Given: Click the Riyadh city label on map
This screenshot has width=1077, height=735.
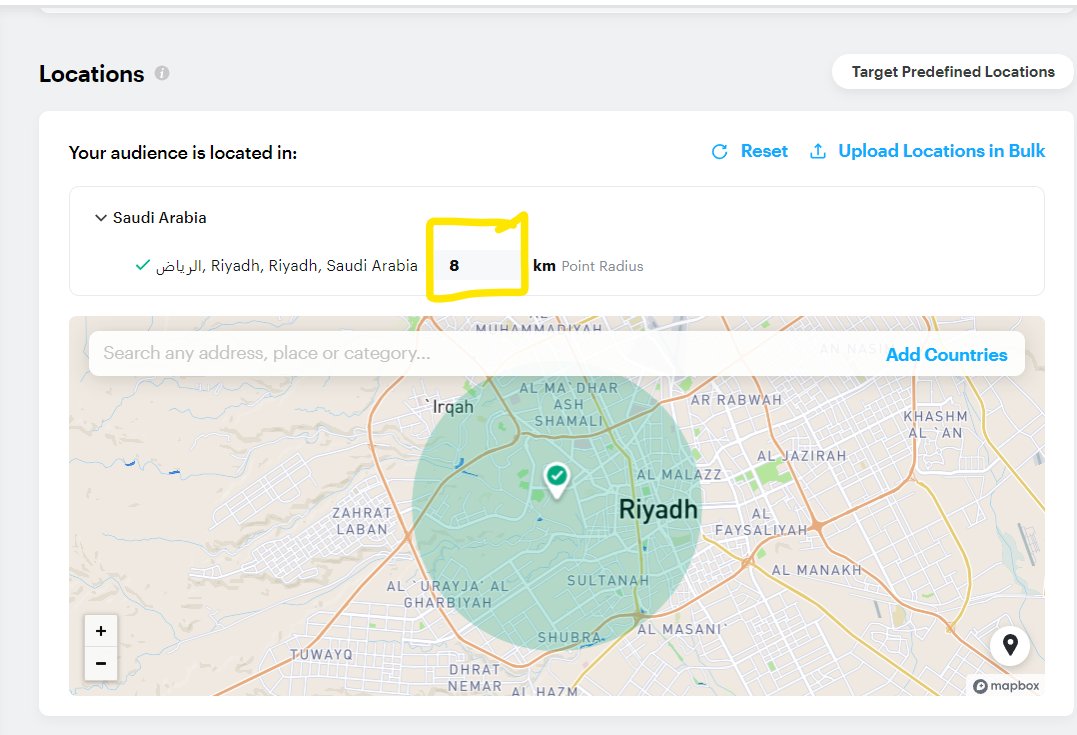Looking at the screenshot, I should tap(658, 510).
